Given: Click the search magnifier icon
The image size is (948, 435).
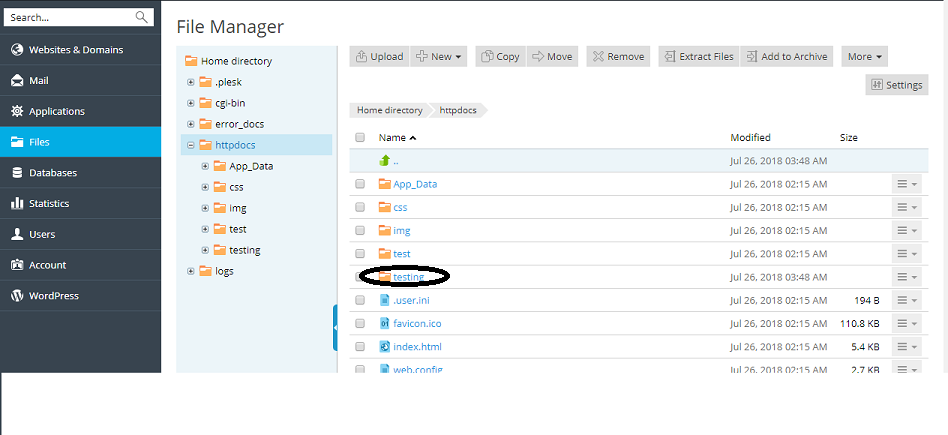Looking at the screenshot, I should [142, 17].
